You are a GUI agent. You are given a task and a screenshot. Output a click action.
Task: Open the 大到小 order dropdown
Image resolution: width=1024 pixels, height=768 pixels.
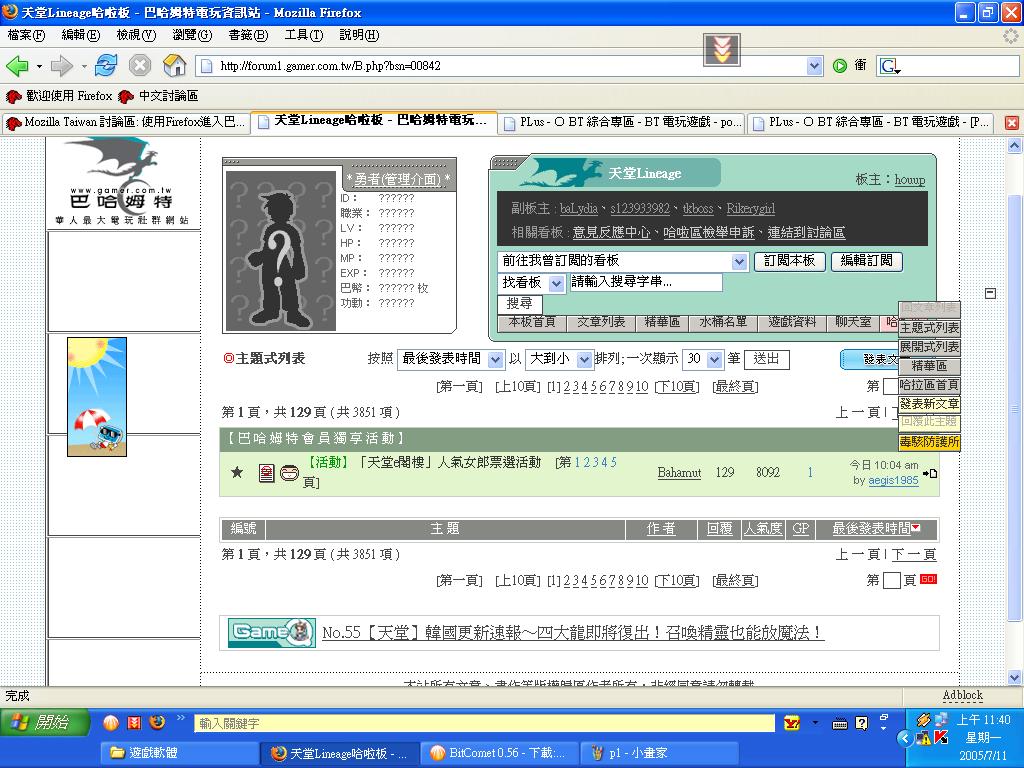pyautogui.click(x=585, y=359)
